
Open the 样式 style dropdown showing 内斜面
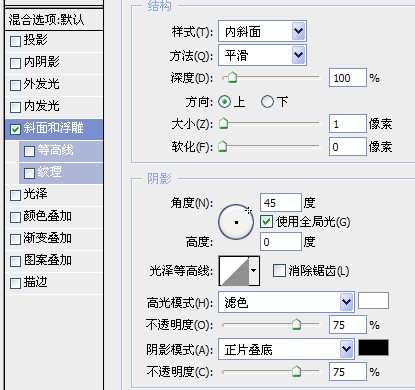262,31
